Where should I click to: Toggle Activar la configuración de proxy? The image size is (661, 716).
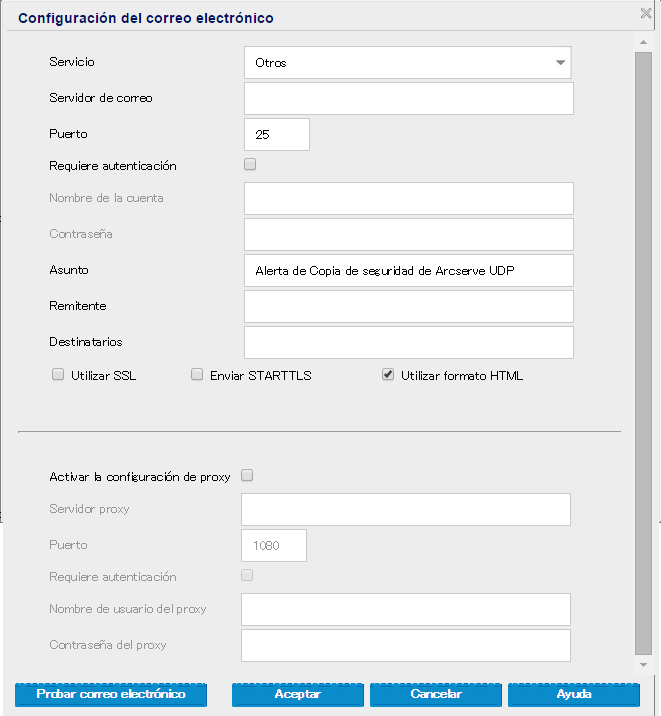[248, 476]
